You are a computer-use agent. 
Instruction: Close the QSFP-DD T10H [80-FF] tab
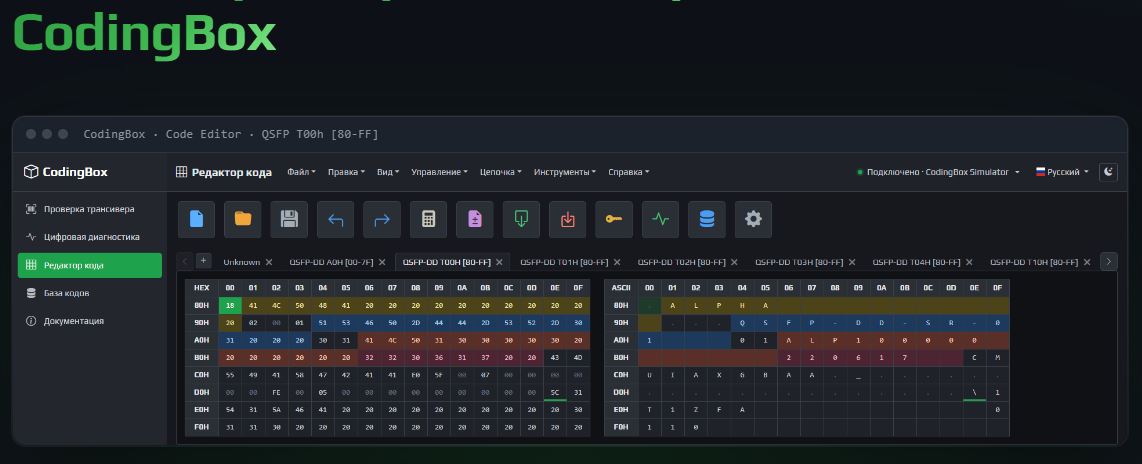[x=1087, y=262]
